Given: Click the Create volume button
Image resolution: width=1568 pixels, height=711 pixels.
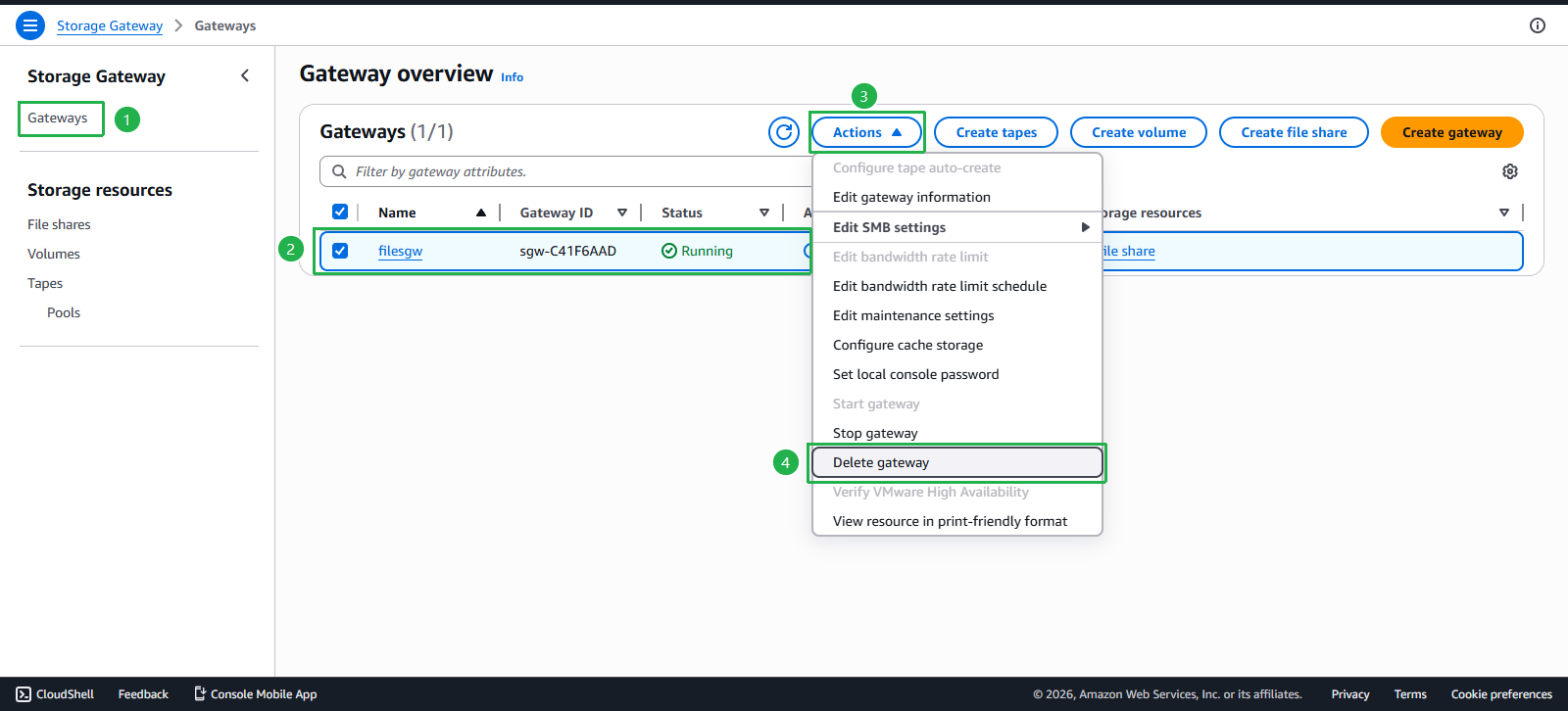Looking at the screenshot, I should pyautogui.click(x=1139, y=132).
